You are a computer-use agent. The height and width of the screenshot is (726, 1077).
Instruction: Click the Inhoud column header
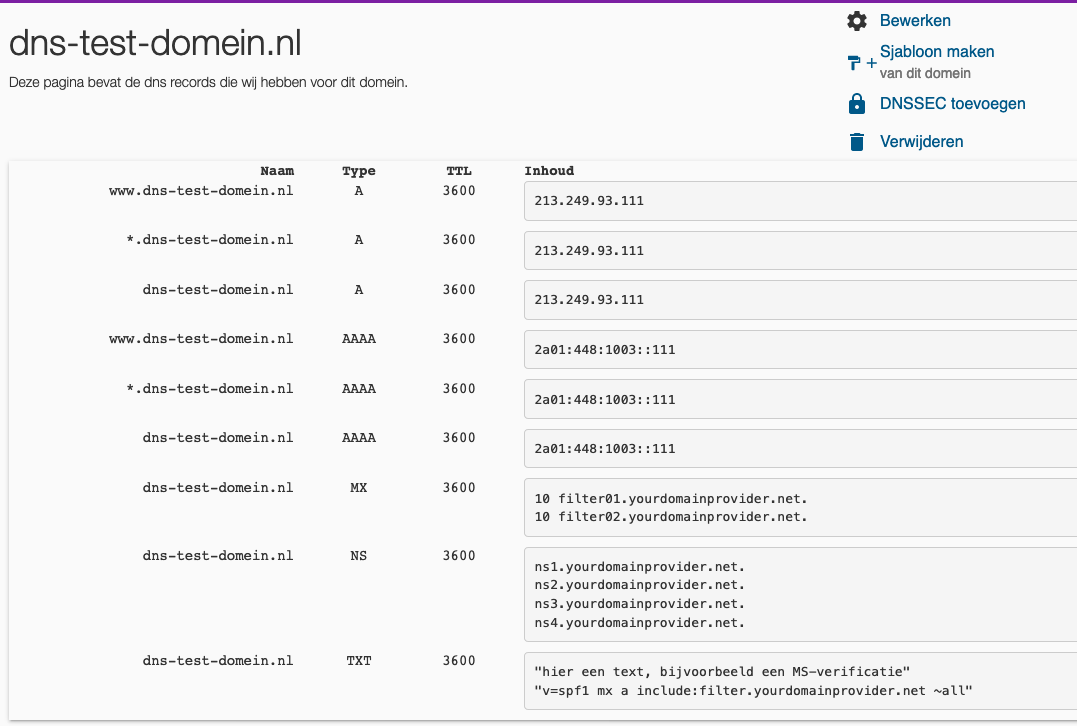point(549,171)
